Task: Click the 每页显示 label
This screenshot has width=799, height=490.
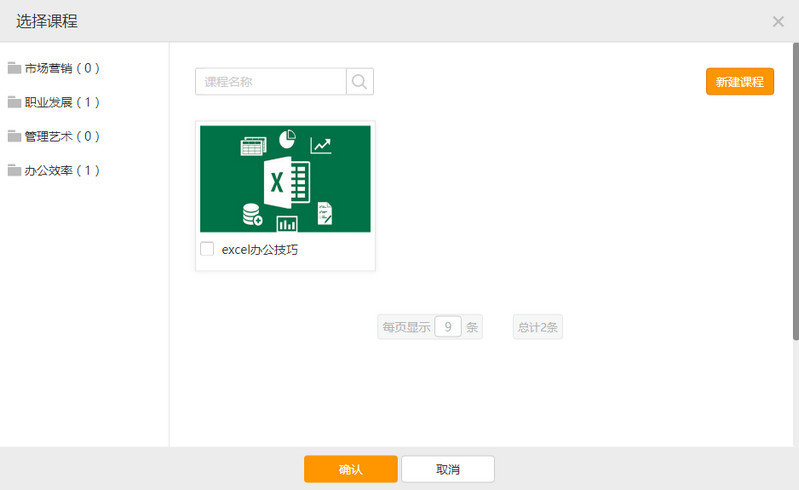Action: coord(406,327)
